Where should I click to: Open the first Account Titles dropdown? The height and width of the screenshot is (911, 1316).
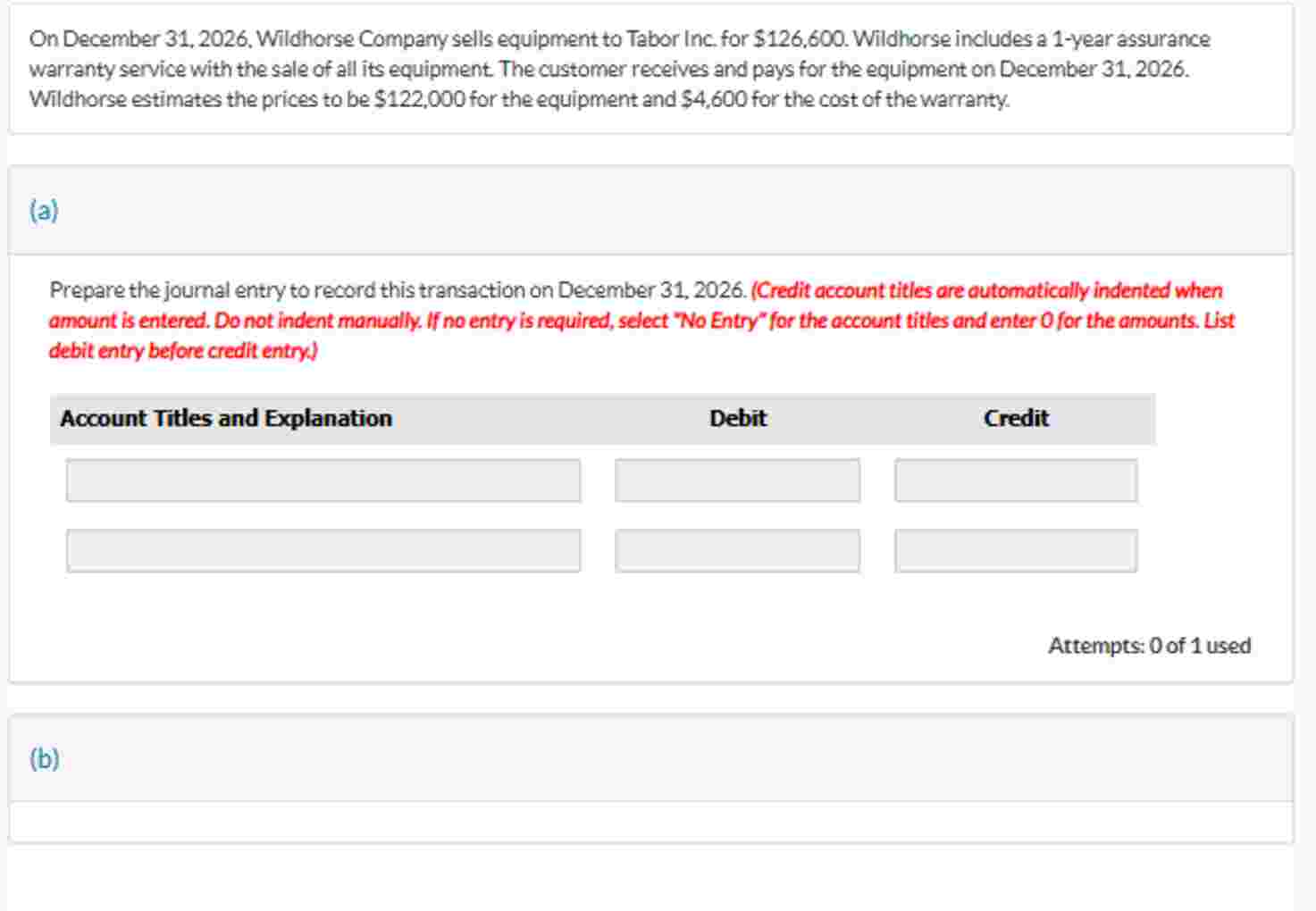click(322, 481)
